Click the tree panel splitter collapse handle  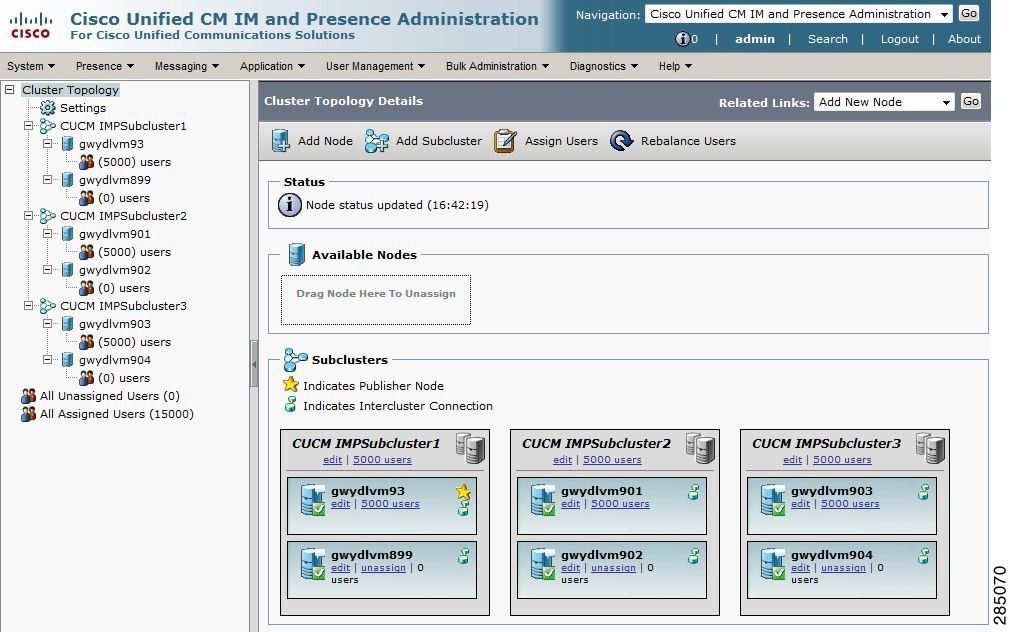[254, 364]
